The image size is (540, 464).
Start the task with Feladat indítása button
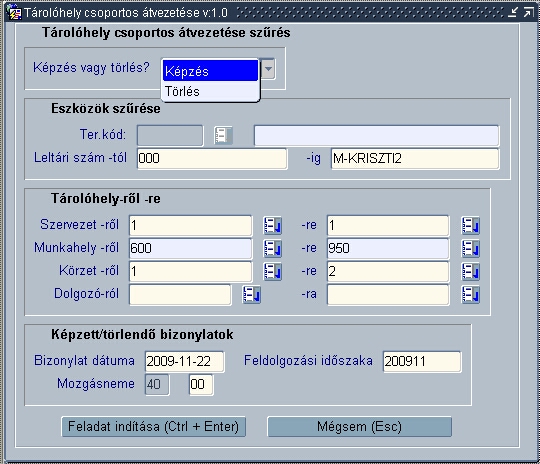click(154, 426)
